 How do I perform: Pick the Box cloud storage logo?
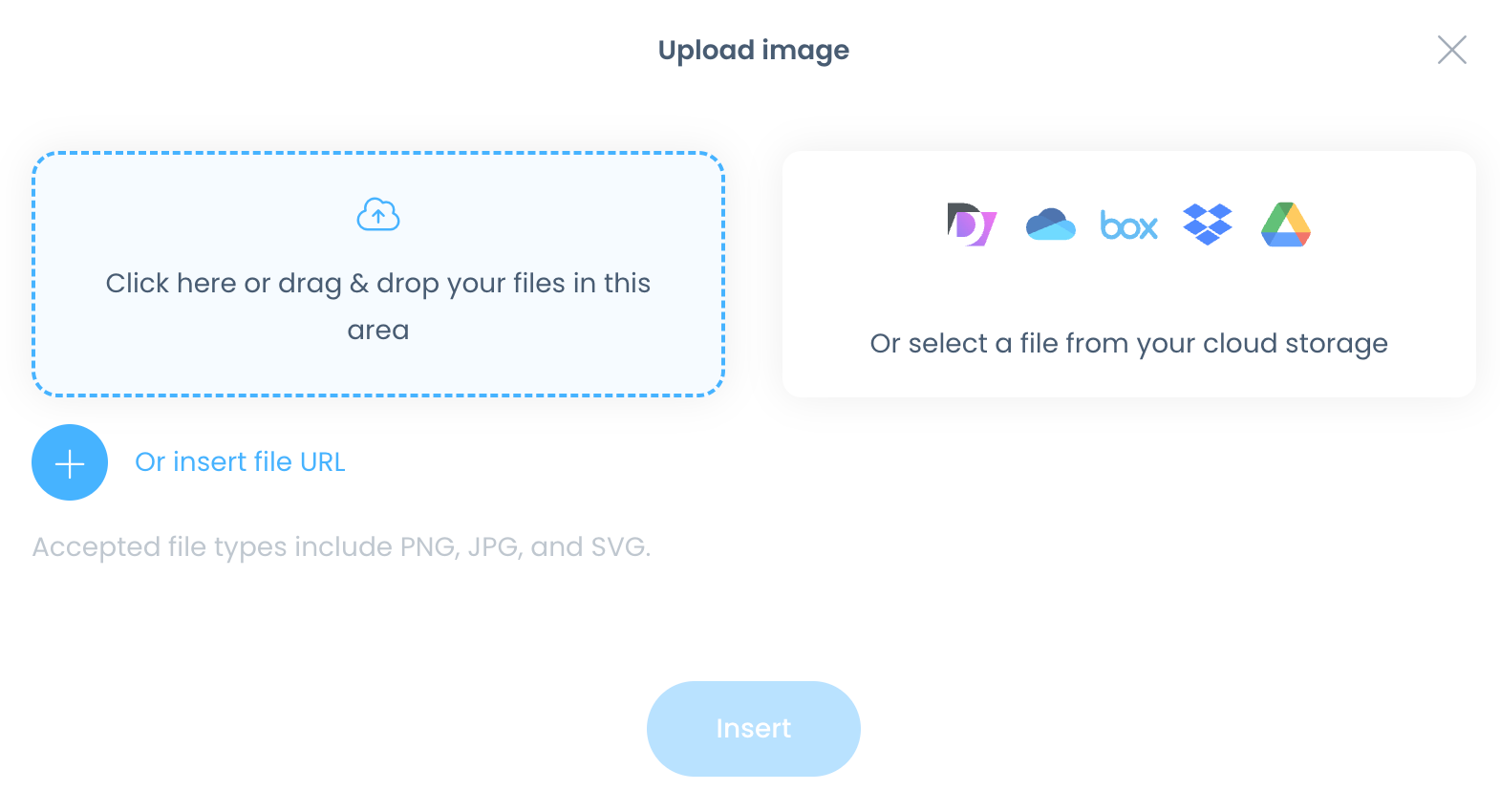coord(1128,225)
